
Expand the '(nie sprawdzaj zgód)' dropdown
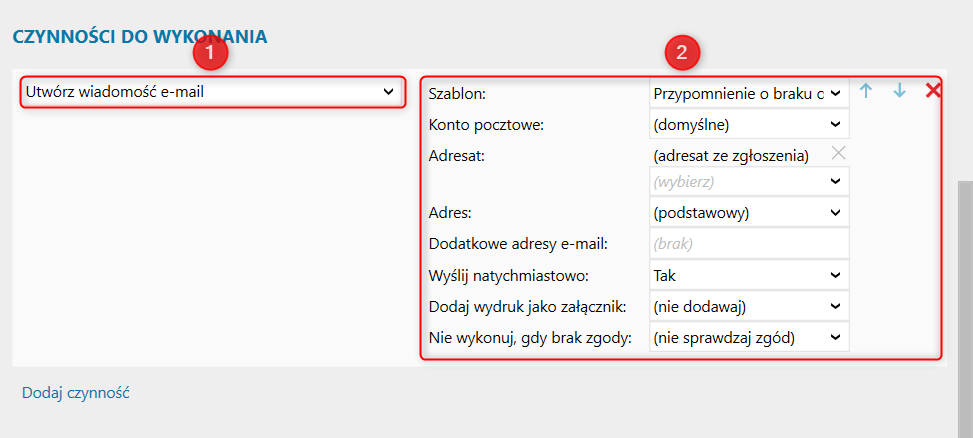(748, 337)
